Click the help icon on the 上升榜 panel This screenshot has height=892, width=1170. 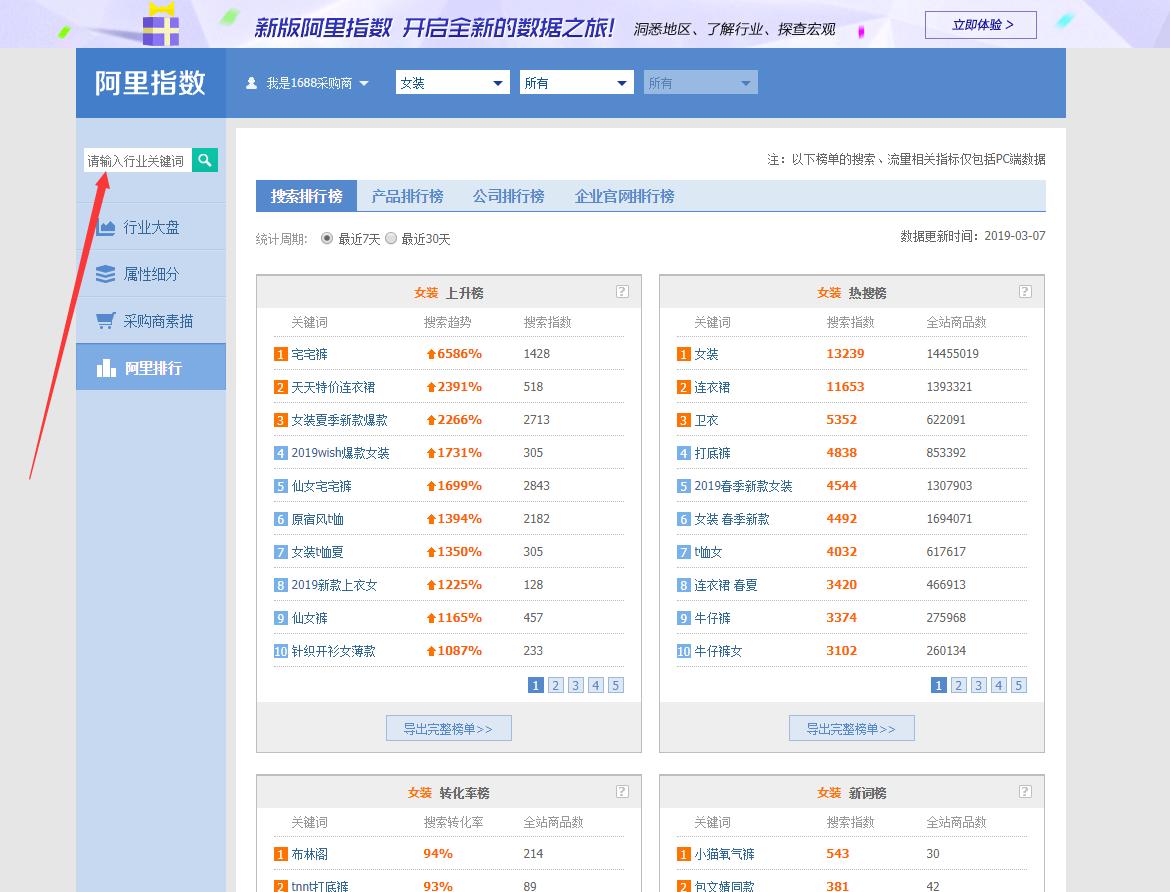coord(622,292)
